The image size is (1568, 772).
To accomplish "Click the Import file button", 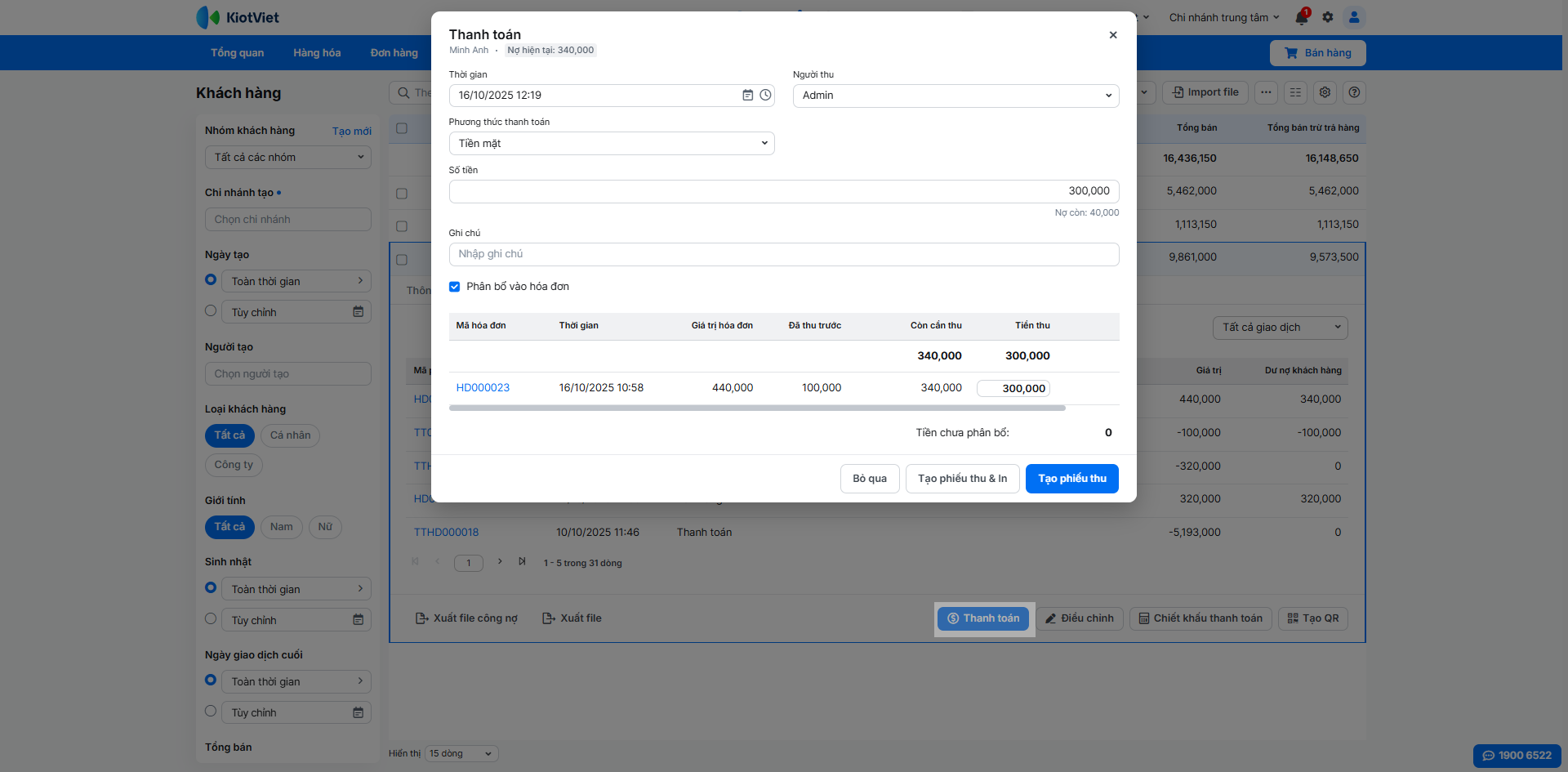I will [x=1205, y=92].
